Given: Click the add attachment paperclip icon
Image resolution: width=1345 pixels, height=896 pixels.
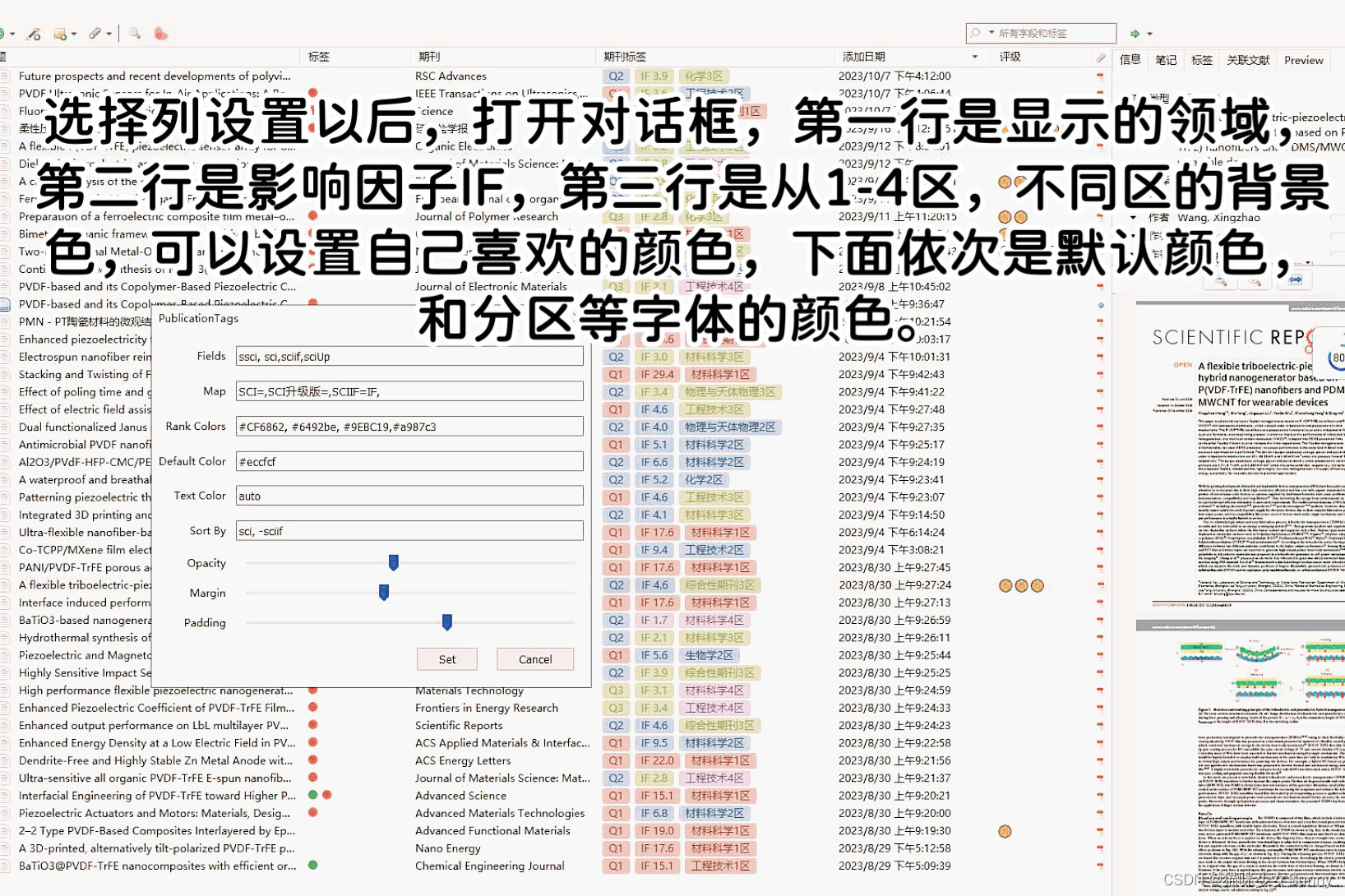Looking at the screenshot, I should [x=95, y=34].
